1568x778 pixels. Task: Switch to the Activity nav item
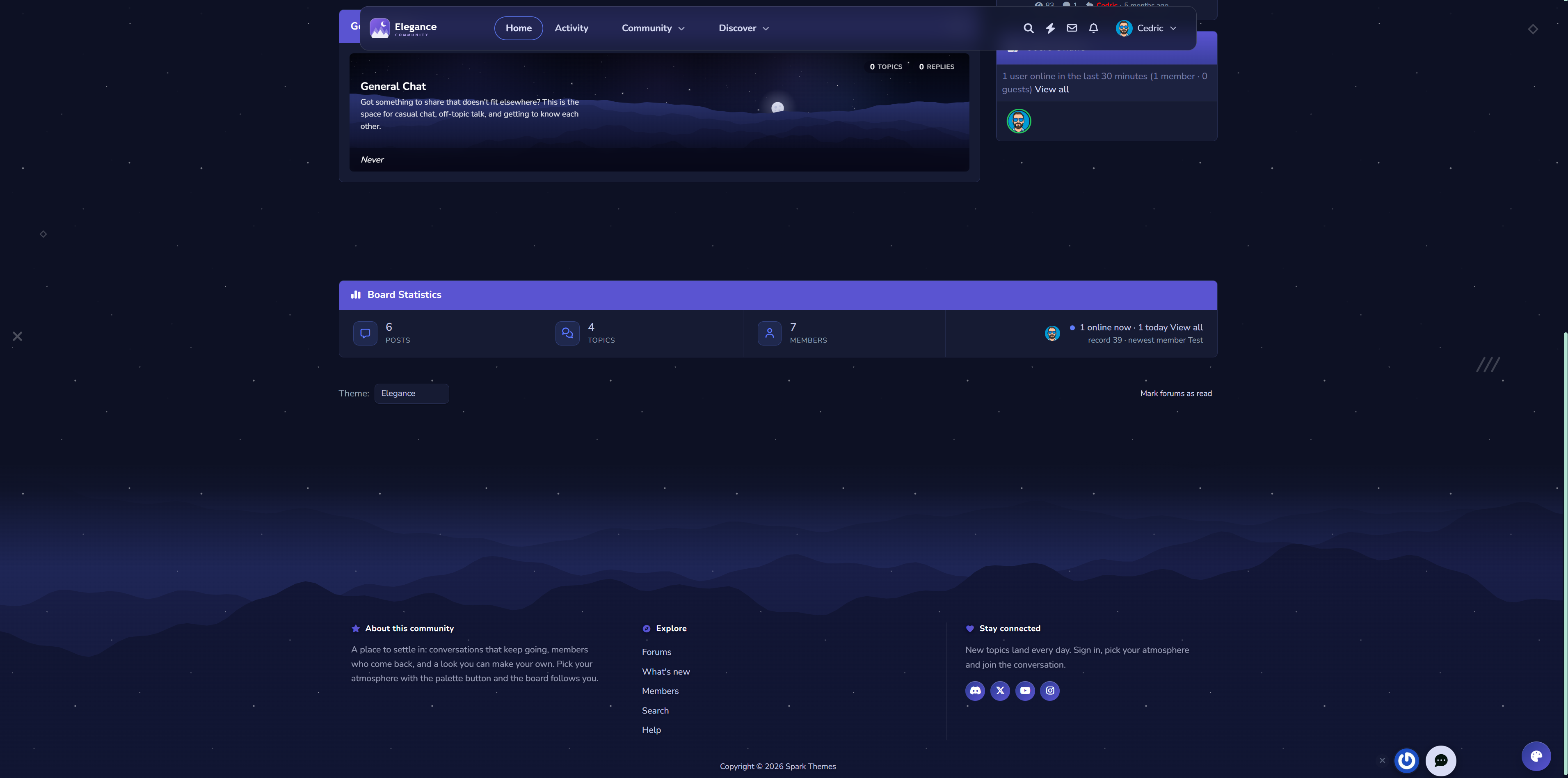pos(571,28)
